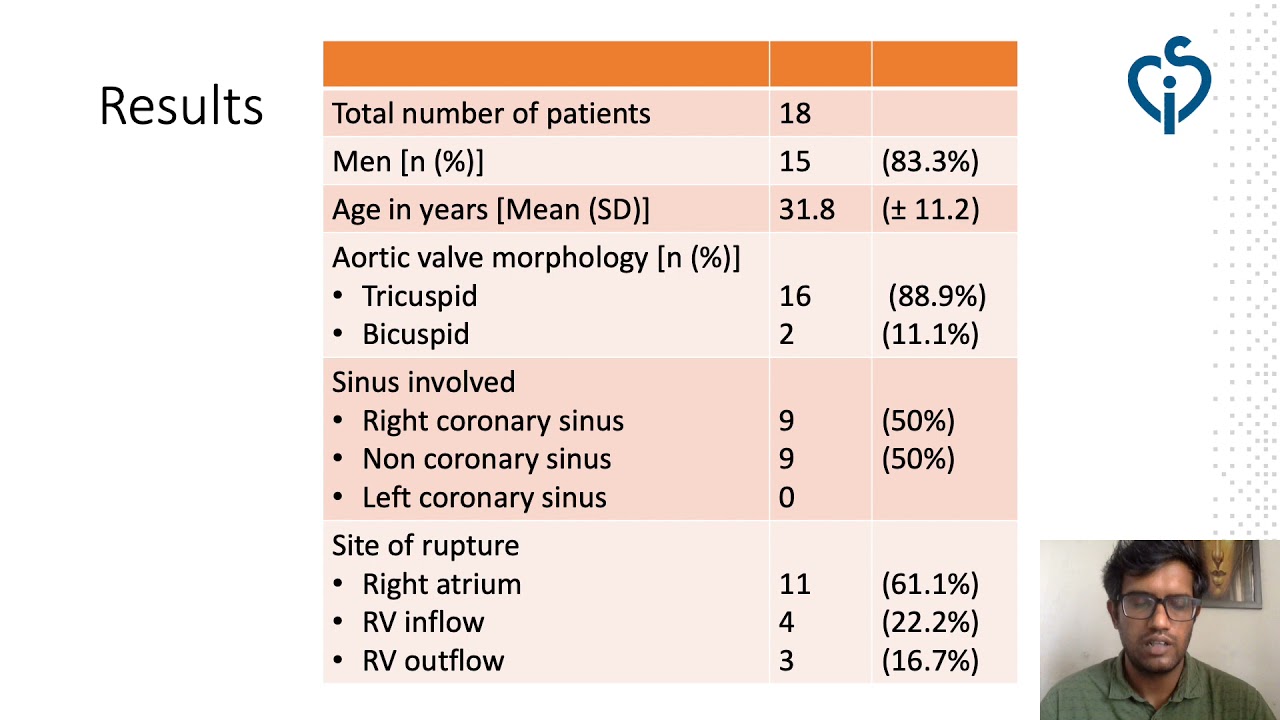Screen dimensions: 1280x720
Task: Click the RV inflow bullet item
Action: click(423, 622)
